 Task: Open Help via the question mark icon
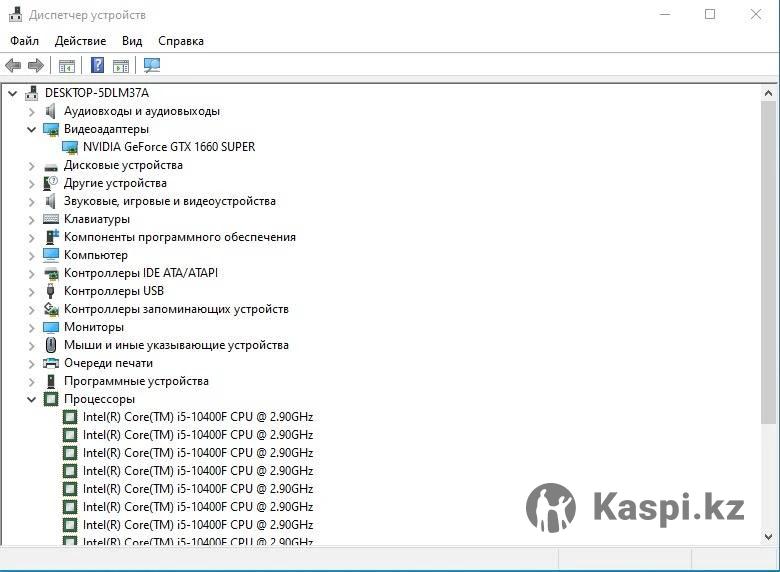98,65
